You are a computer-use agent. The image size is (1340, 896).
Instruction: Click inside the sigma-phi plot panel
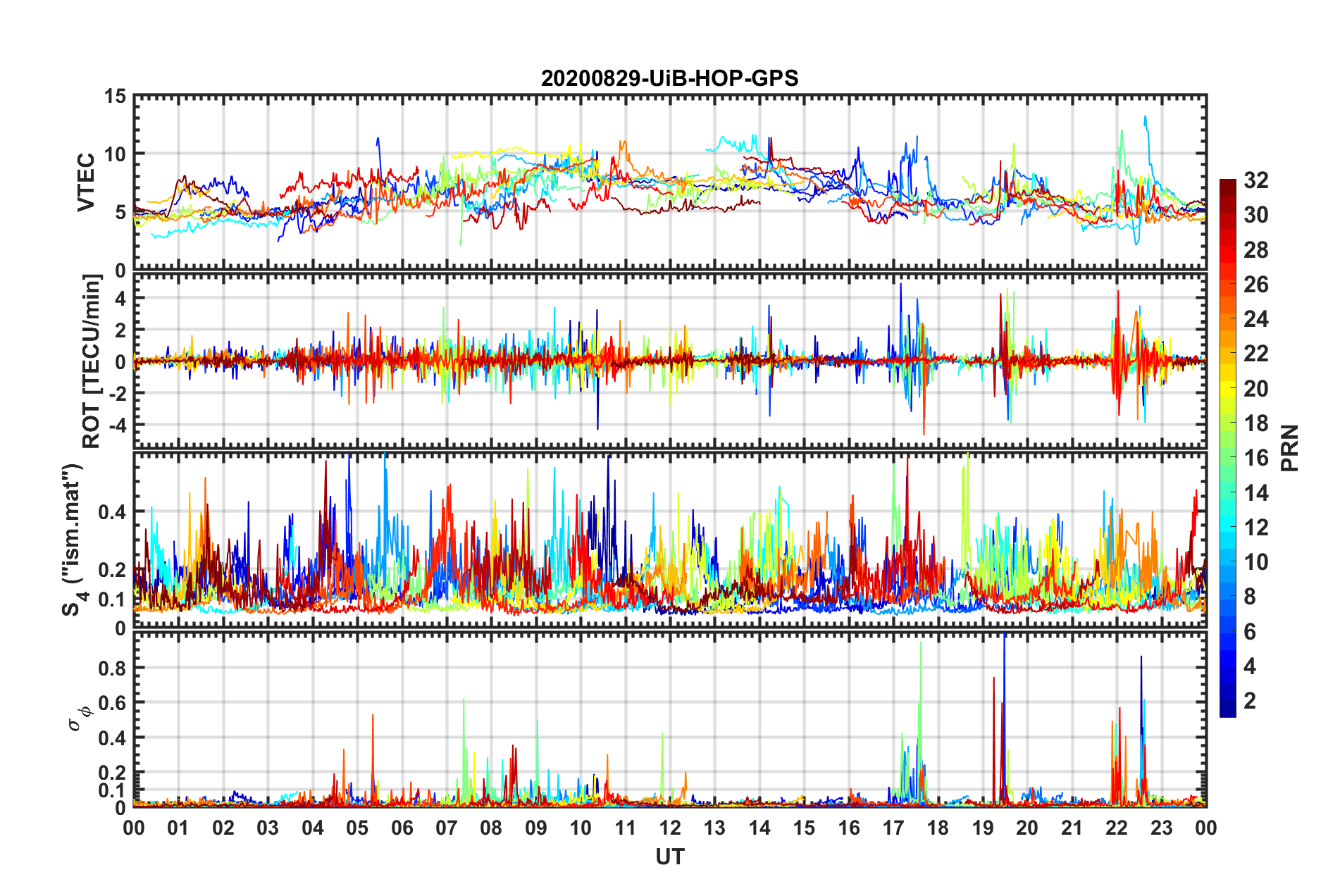(670, 719)
